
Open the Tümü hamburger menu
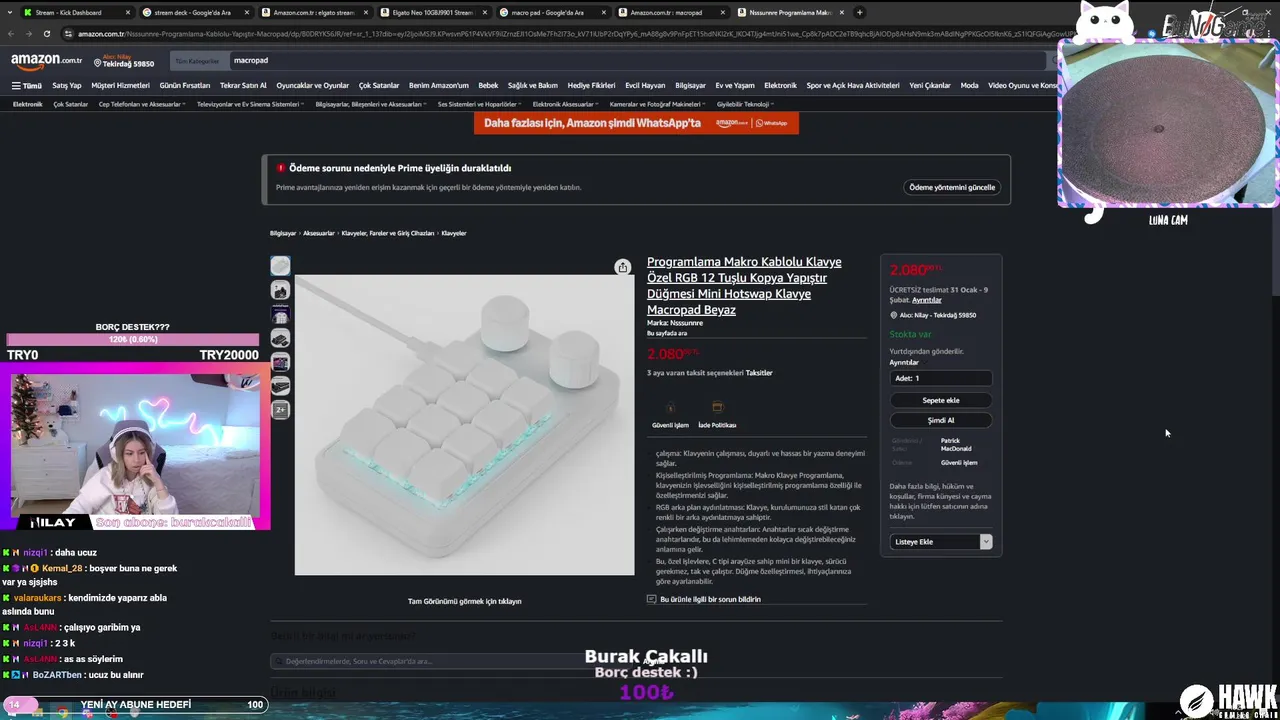(27, 86)
